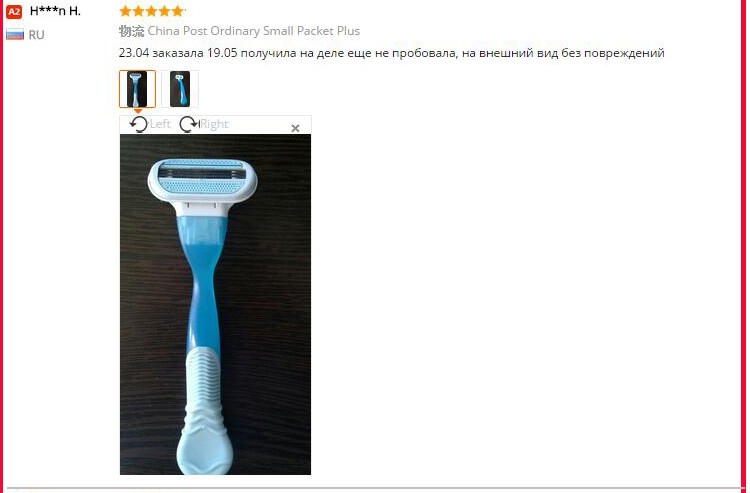Close the enlarged review photo viewer

tap(295, 128)
